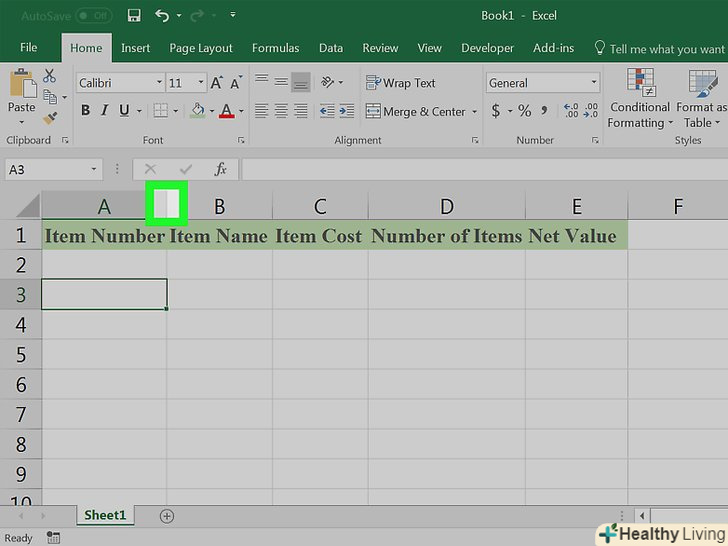Click the Orientation text angle icon
The image size is (728, 546).
(x=328, y=83)
